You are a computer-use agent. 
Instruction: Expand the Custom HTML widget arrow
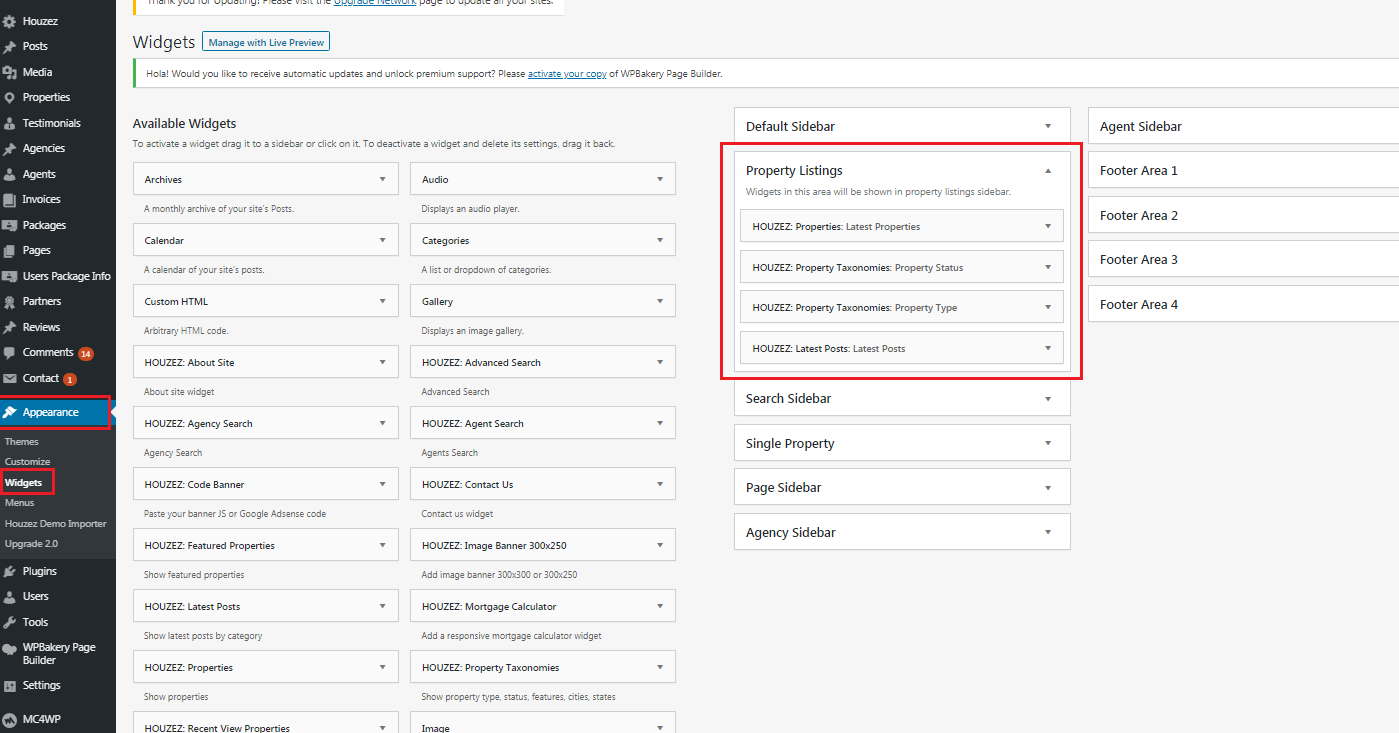click(382, 301)
